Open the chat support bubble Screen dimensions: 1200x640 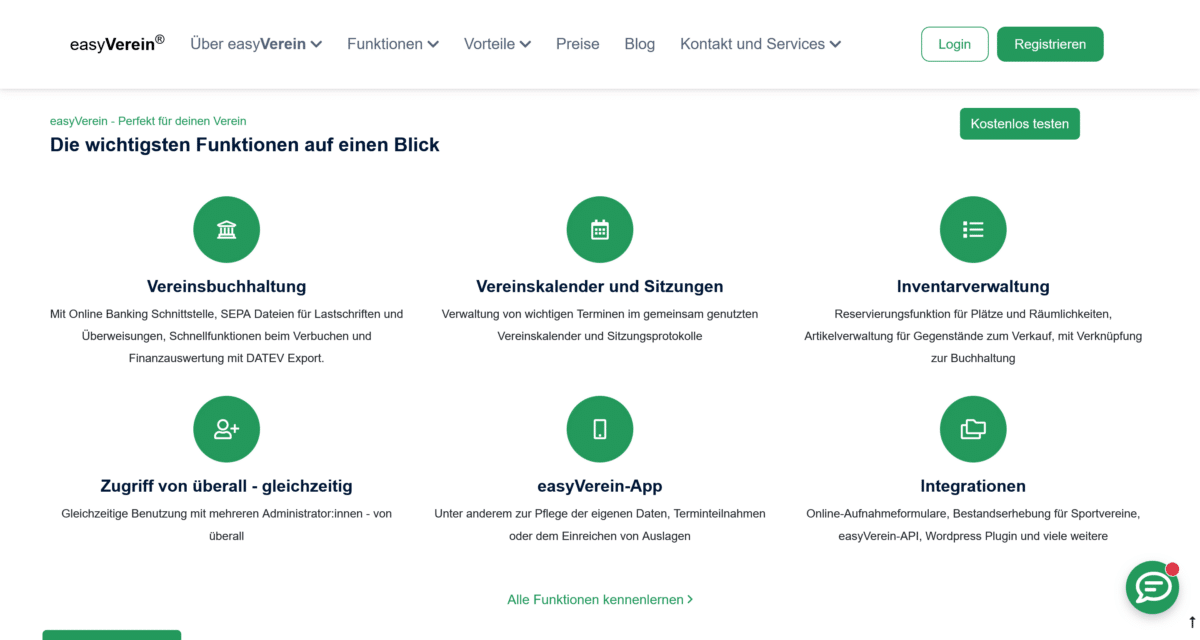(1152, 587)
